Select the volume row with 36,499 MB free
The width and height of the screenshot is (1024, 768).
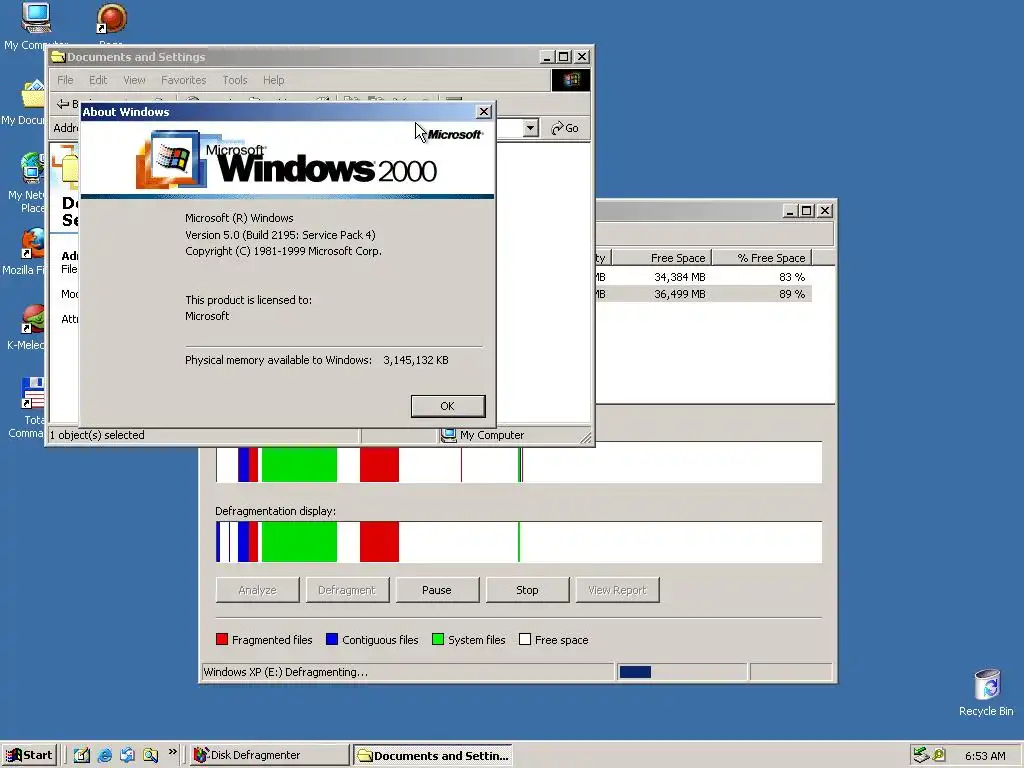704,294
